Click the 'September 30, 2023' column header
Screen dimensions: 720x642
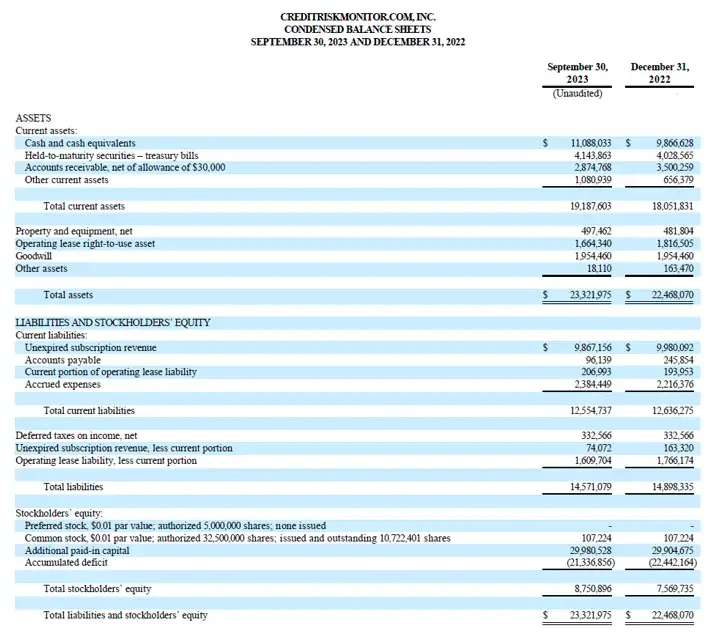point(577,73)
